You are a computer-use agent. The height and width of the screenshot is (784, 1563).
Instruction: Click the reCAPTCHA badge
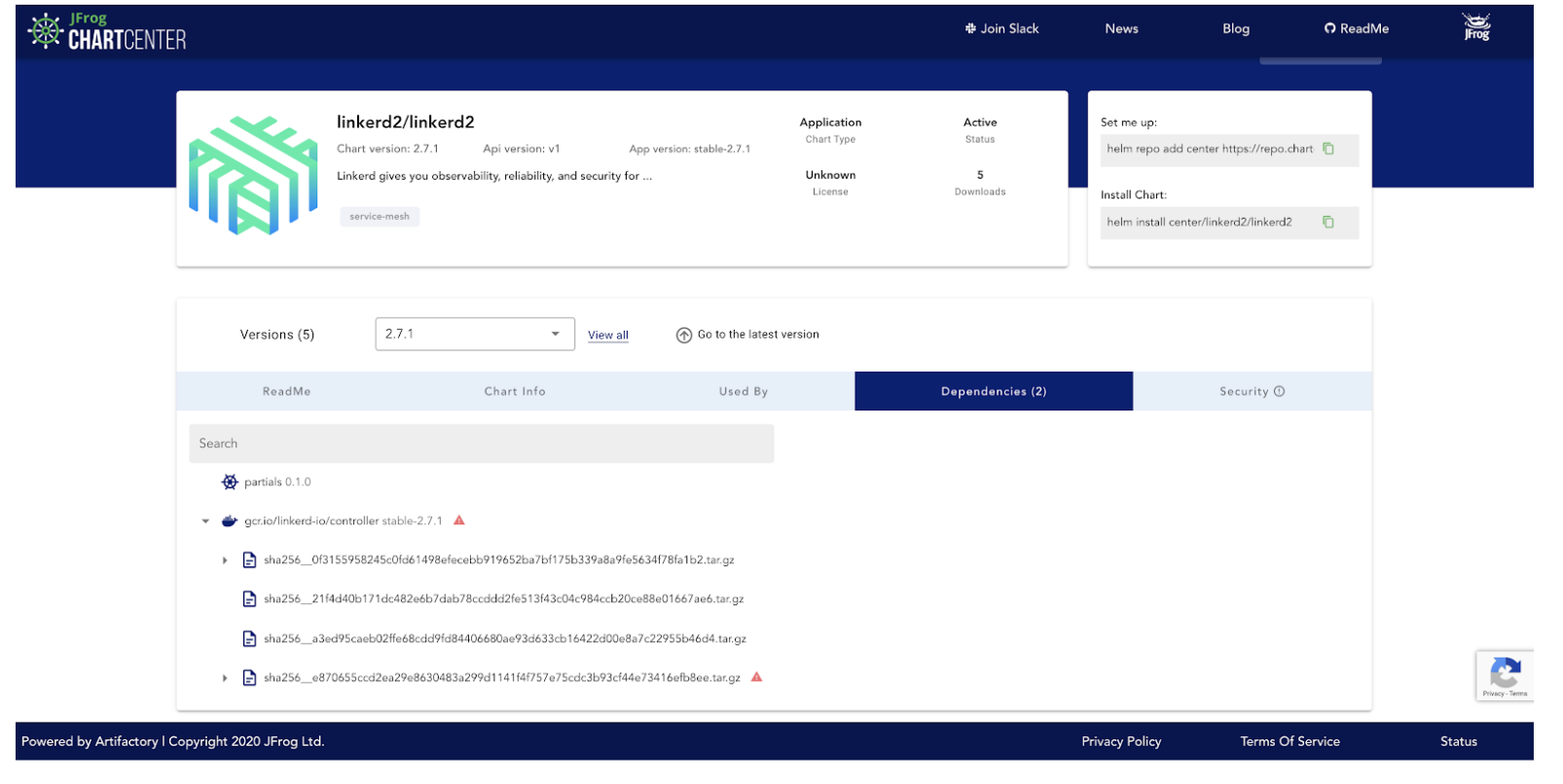point(1505,674)
